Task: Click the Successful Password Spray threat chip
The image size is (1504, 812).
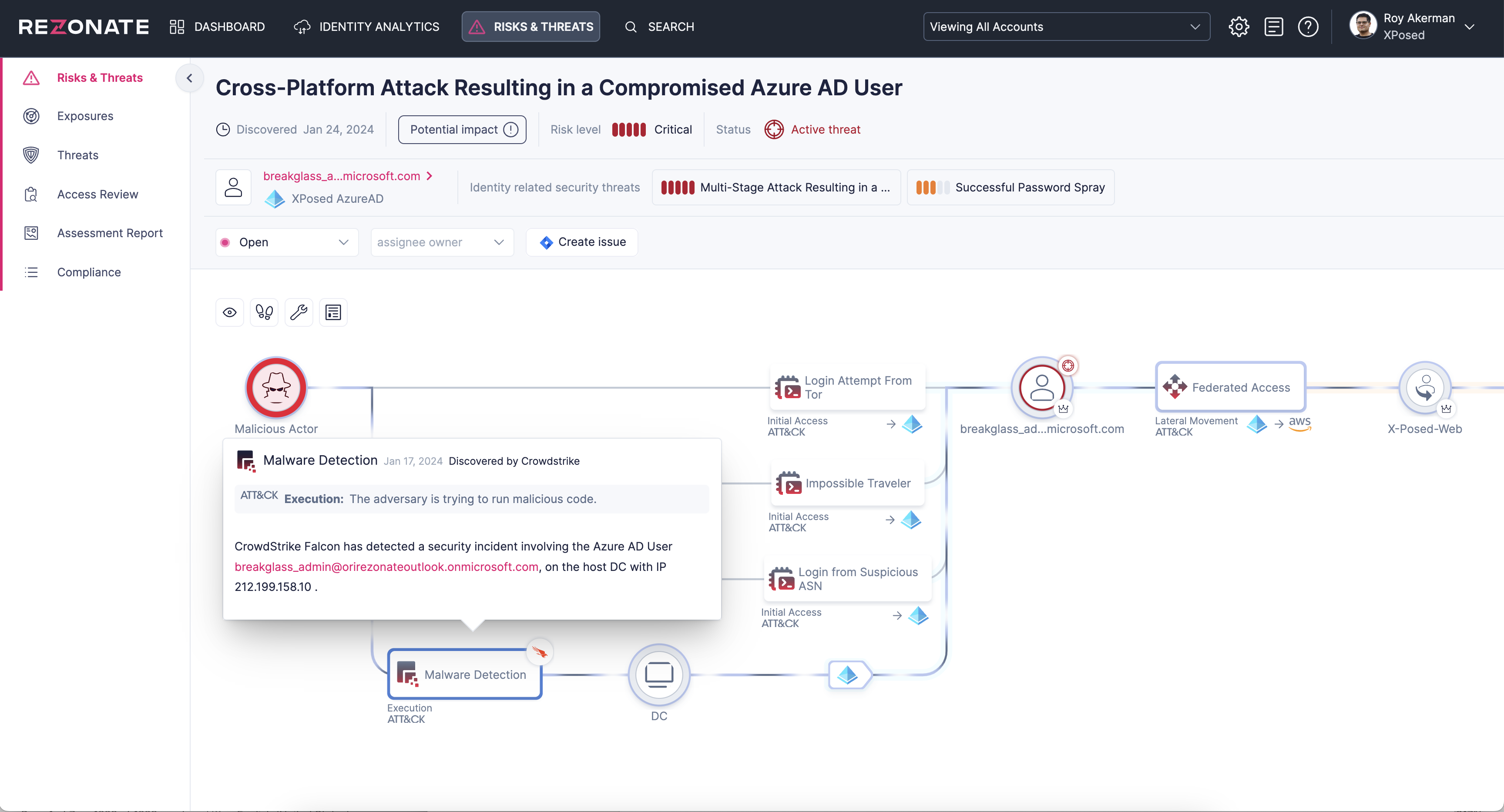Action: [1010, 188]
